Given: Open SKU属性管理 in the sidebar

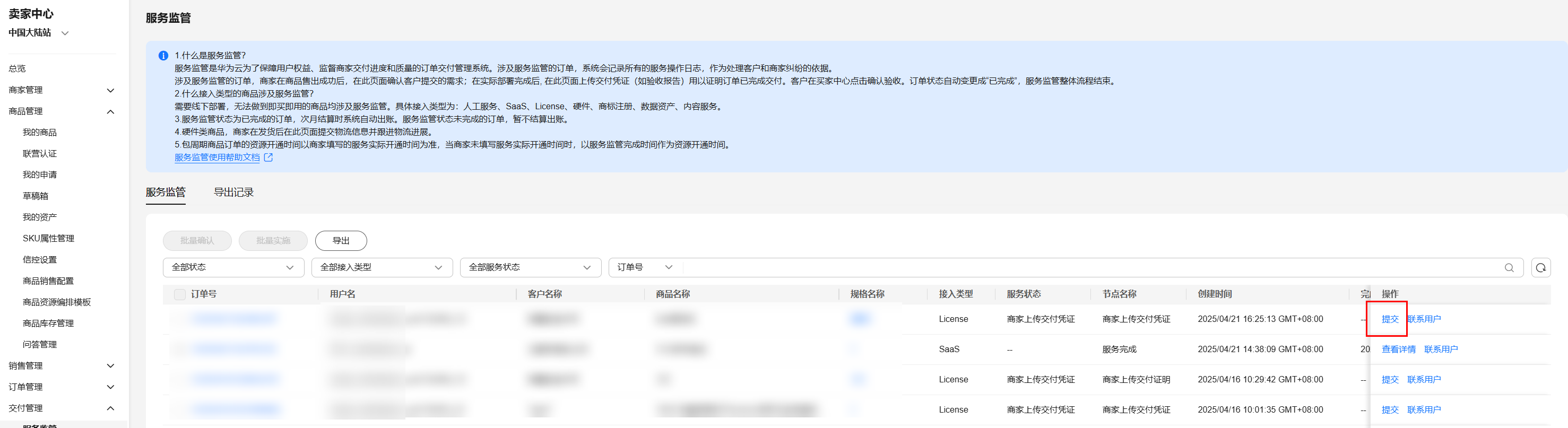Looking at the screenshot, I should click(x=48, y=239).
